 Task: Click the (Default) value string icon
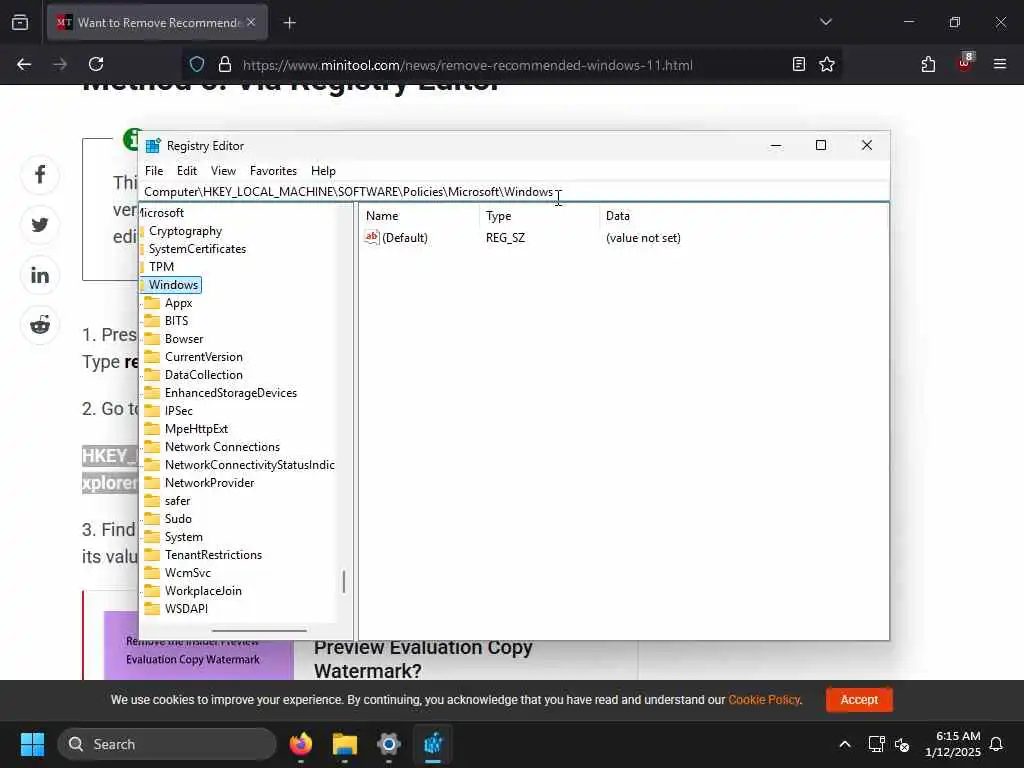click(372, 238)
